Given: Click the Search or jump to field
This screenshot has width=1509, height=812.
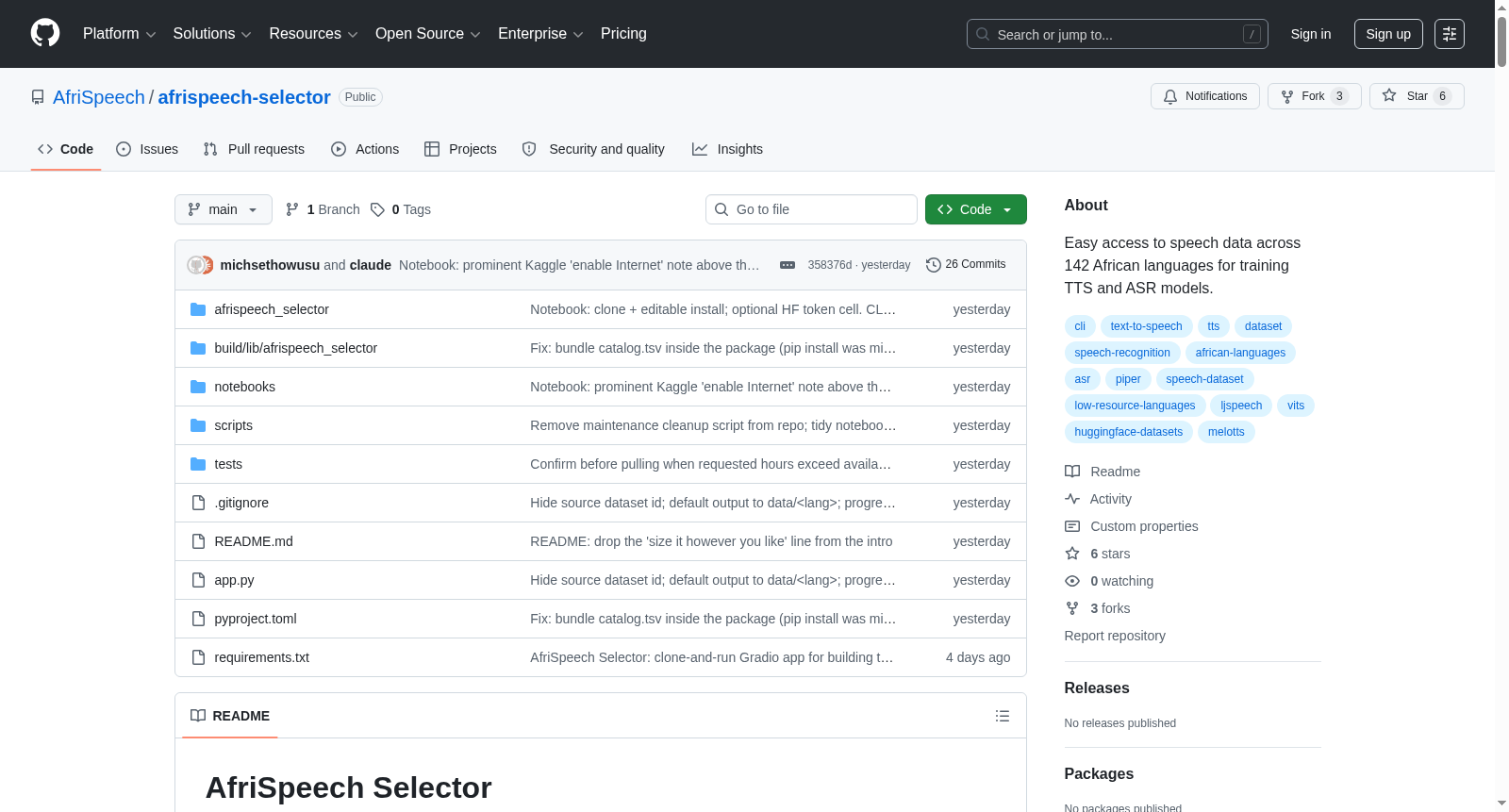Looking at the screenshot, I should click(1118, 34).
